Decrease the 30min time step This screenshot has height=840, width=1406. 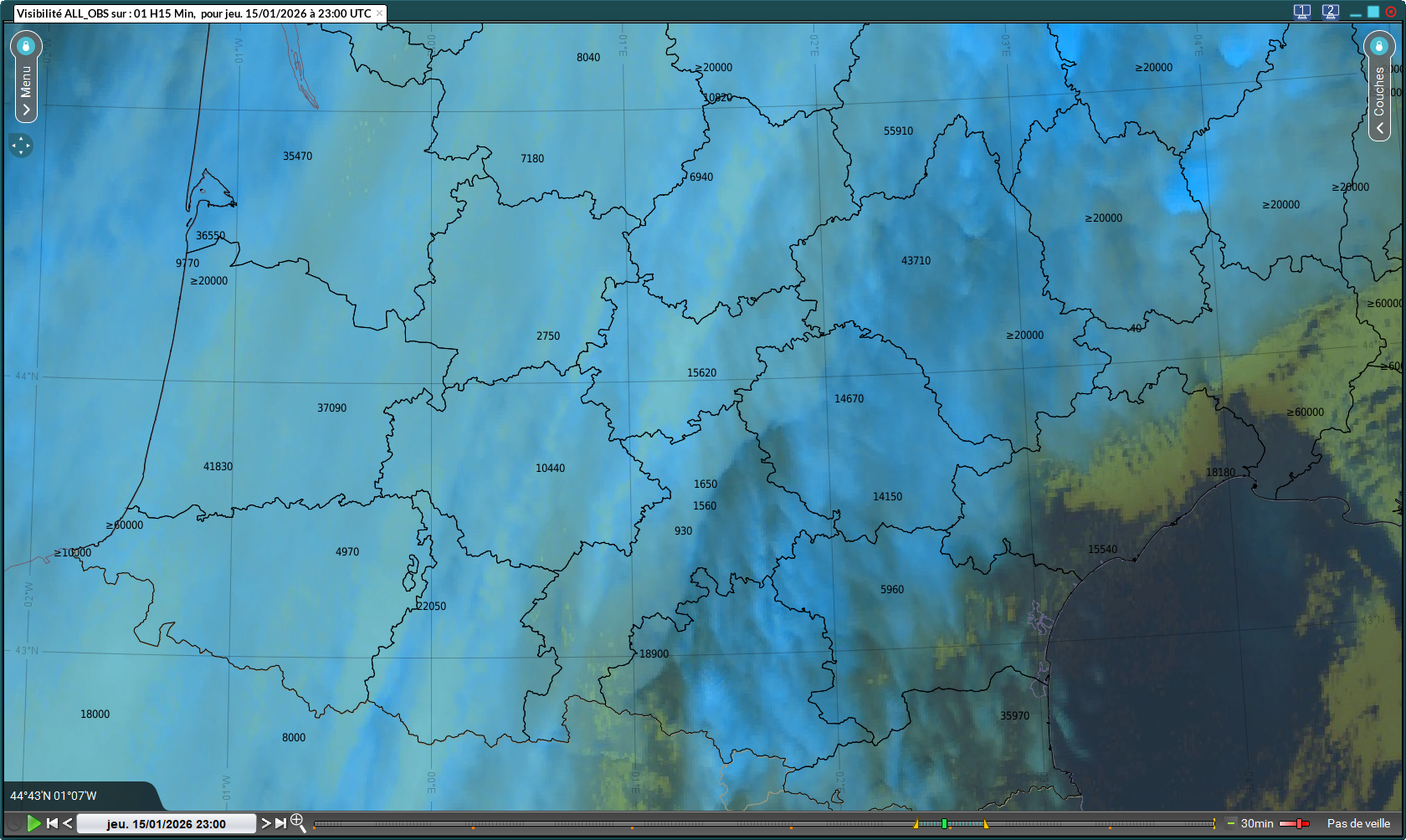tap(1230, 823)
